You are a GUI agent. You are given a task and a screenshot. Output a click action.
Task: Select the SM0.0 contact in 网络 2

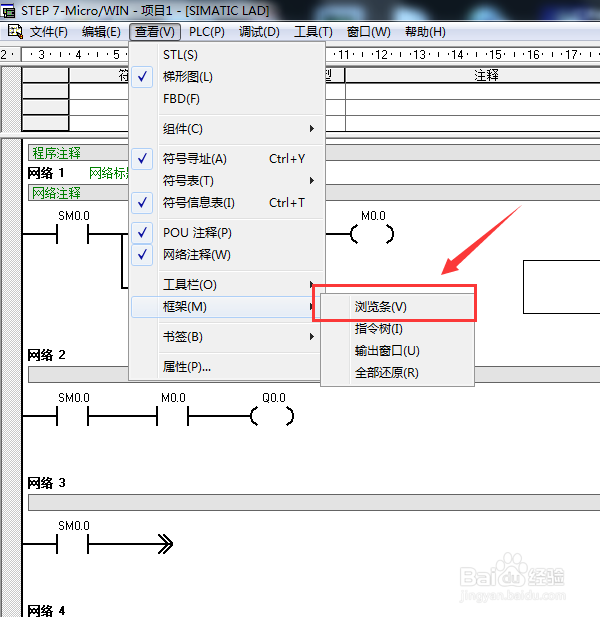coord(73,416)
